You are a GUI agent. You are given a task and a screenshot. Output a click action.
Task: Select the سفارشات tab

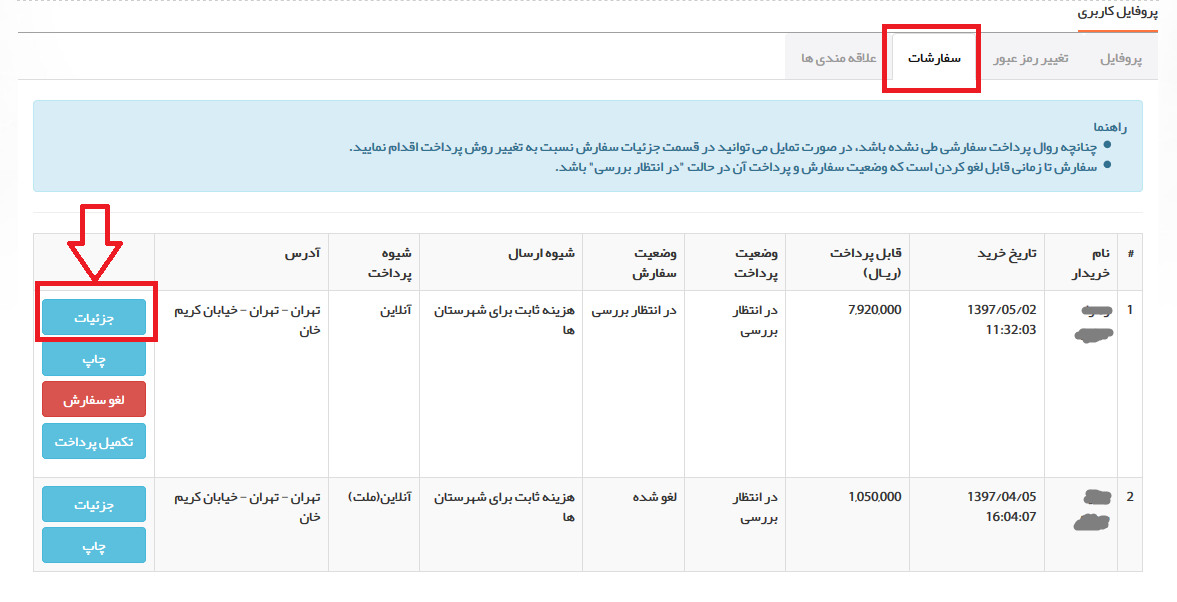click(934, 59)
